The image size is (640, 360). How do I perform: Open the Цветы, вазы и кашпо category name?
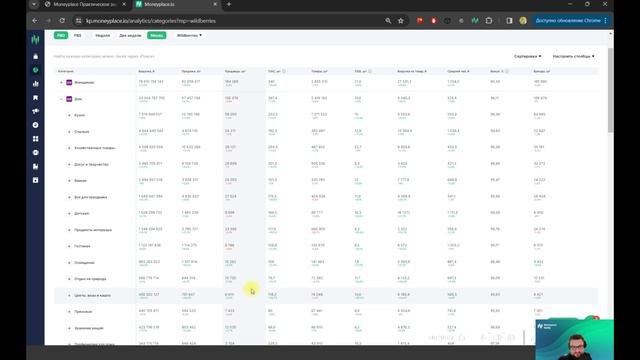click(92, 295)
